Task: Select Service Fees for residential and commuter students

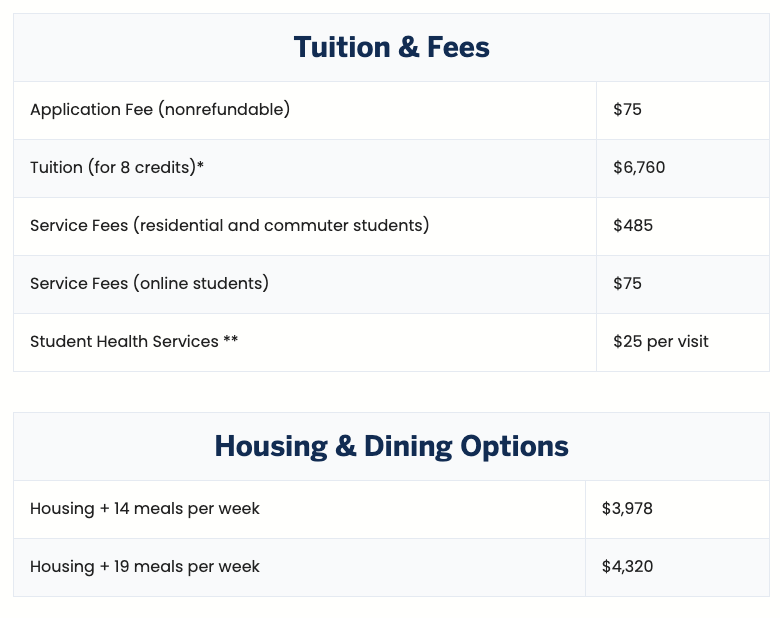Action: pos(229,225)
